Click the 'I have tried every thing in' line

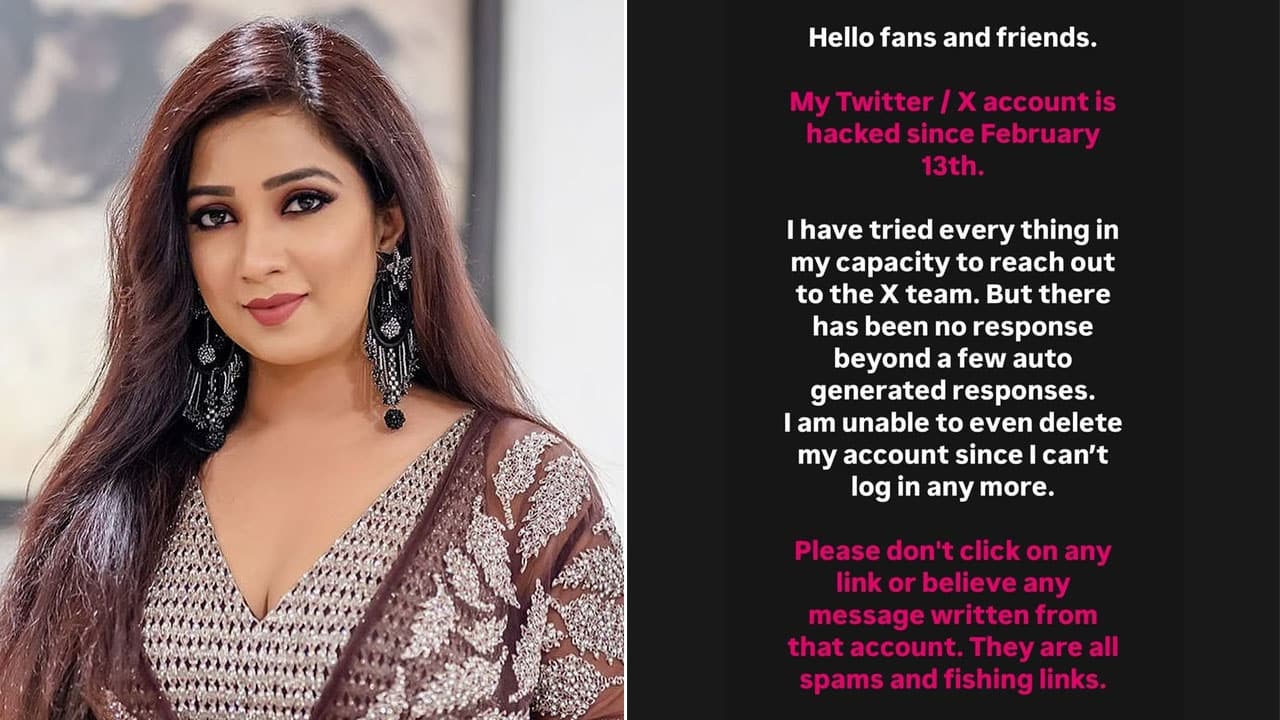(952, 231)
